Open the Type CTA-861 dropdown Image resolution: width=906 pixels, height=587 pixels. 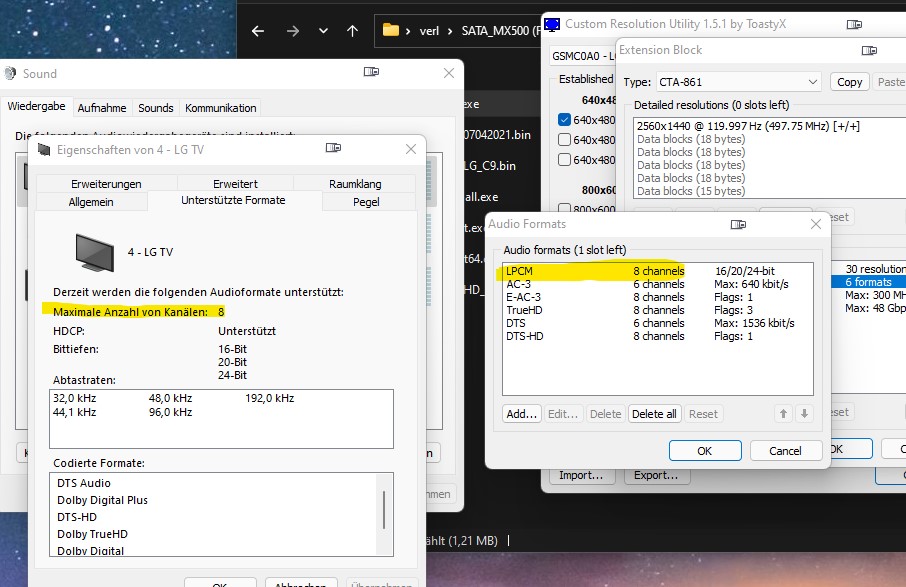[x=738, y=82]
